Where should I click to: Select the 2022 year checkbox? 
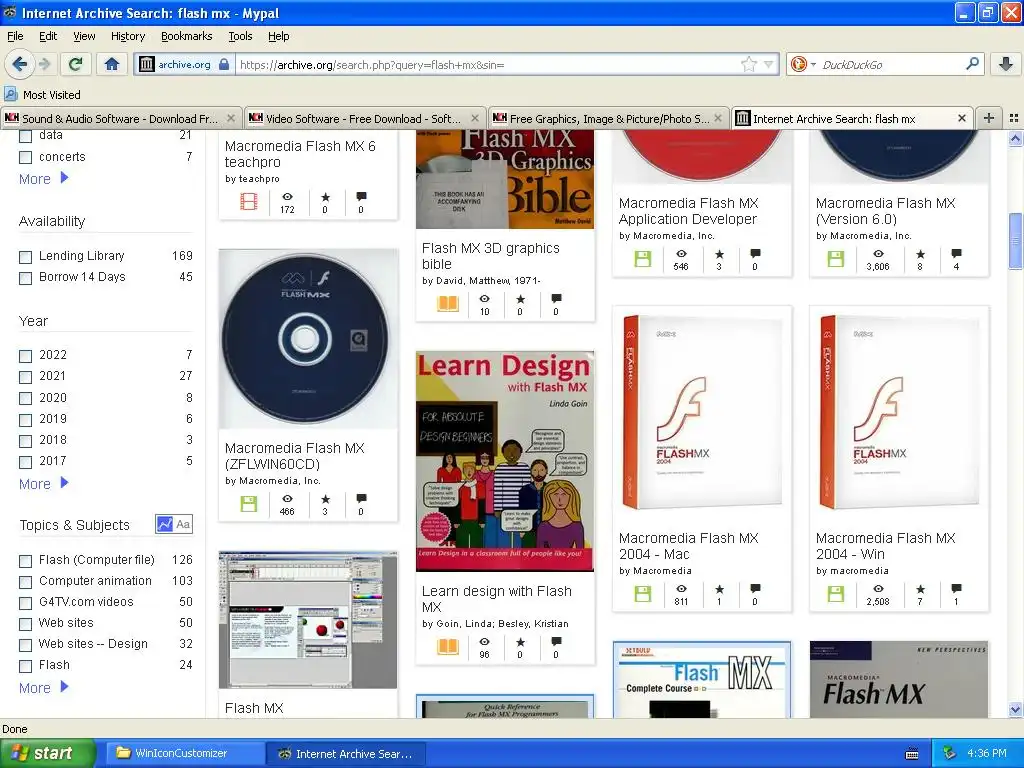click(25, 356)
